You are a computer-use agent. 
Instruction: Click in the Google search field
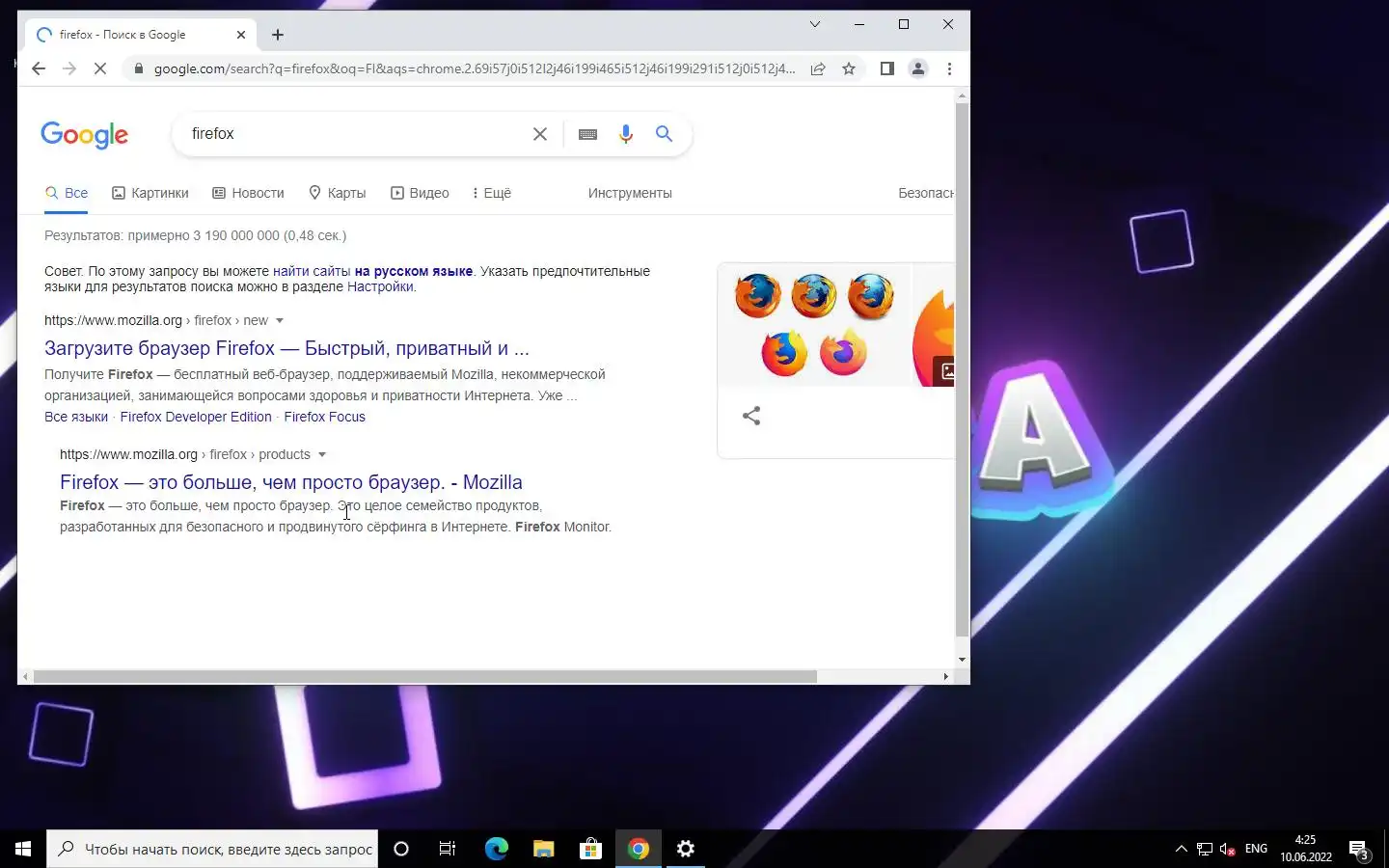[x=357, y=134]
